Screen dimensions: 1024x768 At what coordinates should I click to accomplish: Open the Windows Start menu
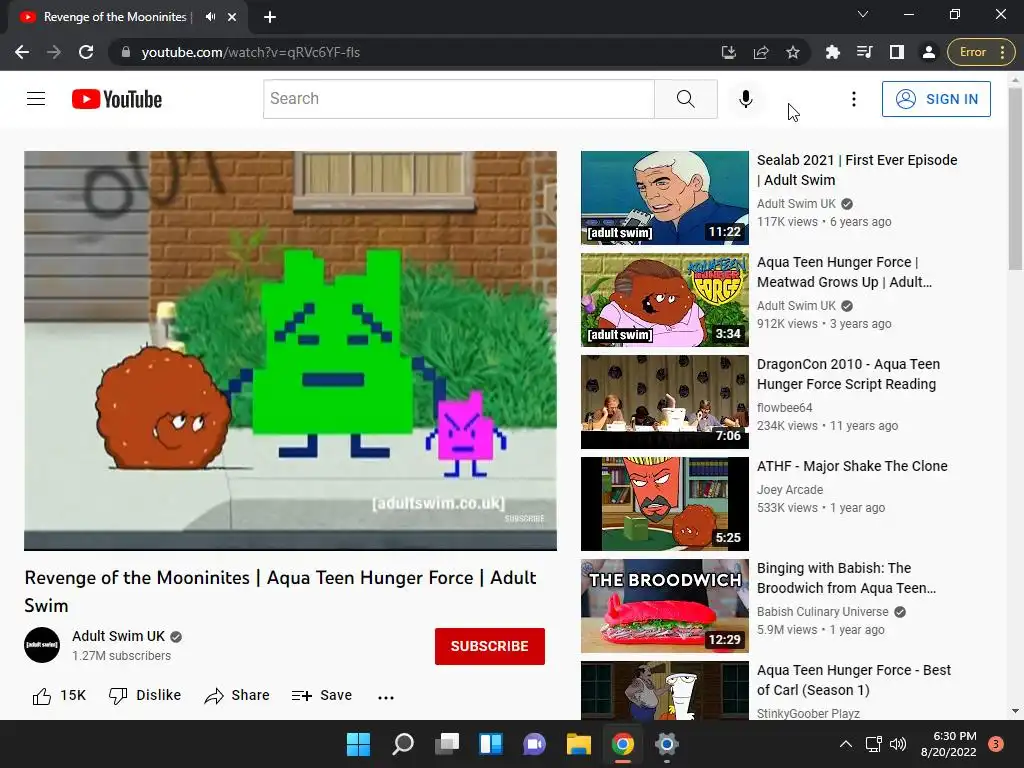[358, 744]
